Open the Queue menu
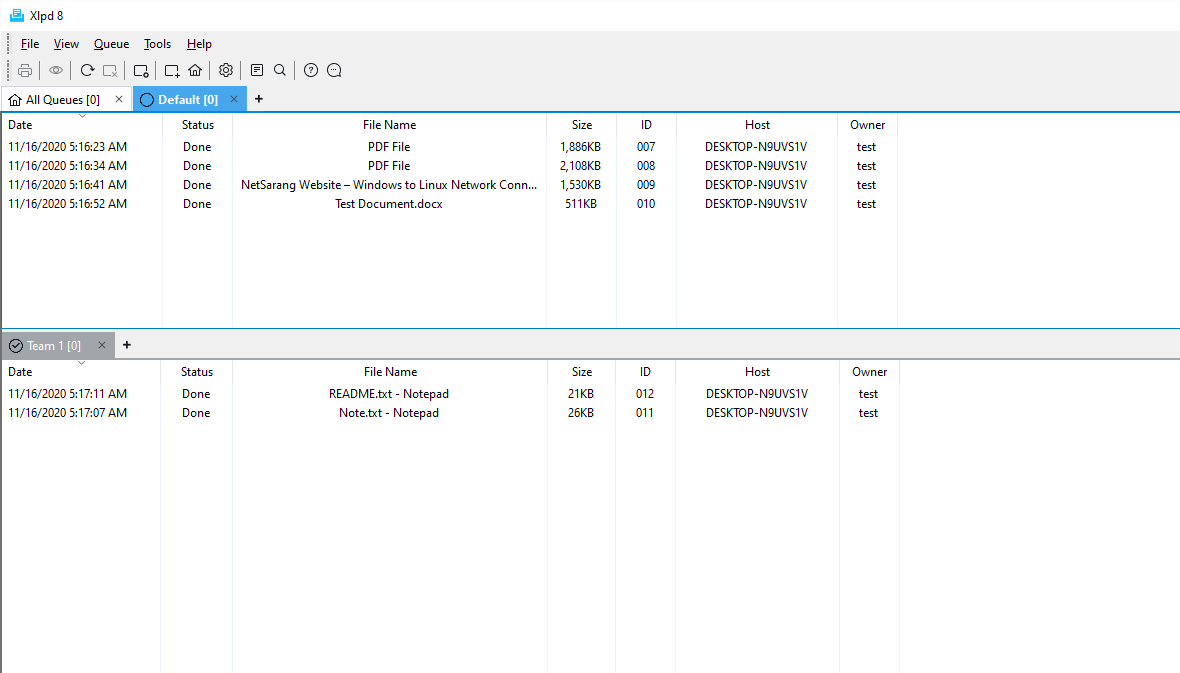The width and height of the screenshot is (1180, 673). tap(111, 44)
